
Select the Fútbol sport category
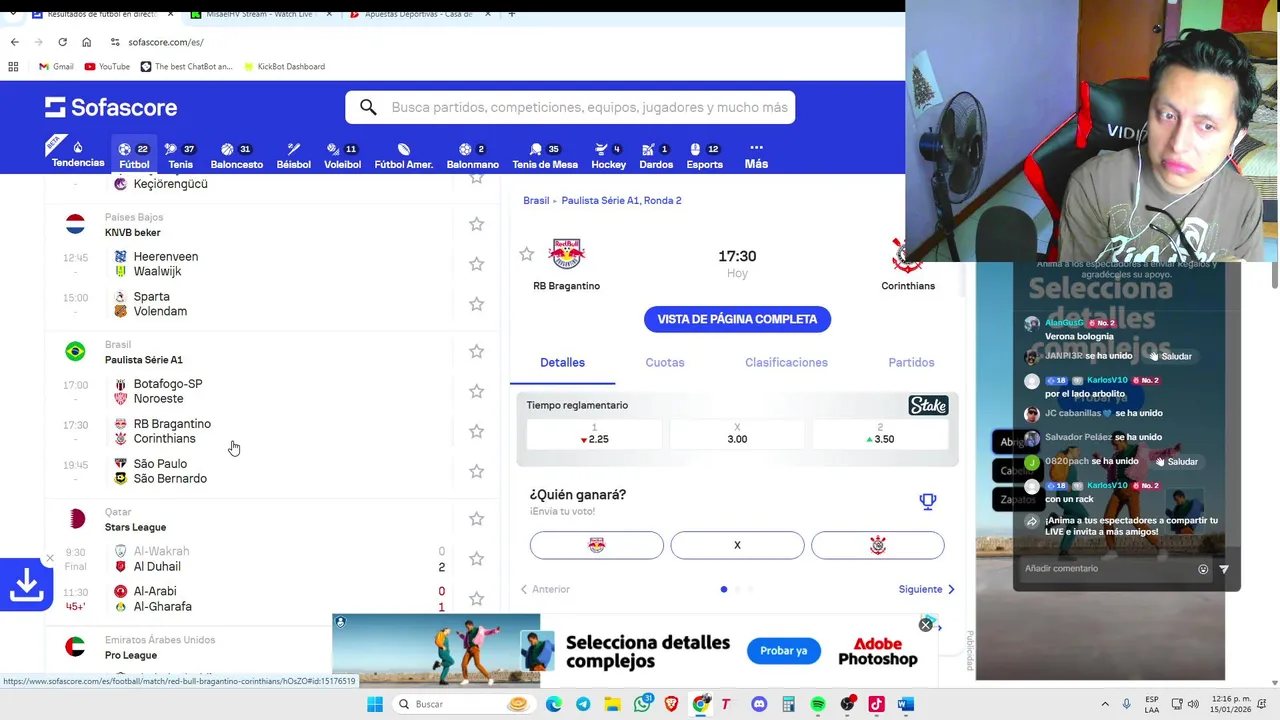click(x=134, y=155)
